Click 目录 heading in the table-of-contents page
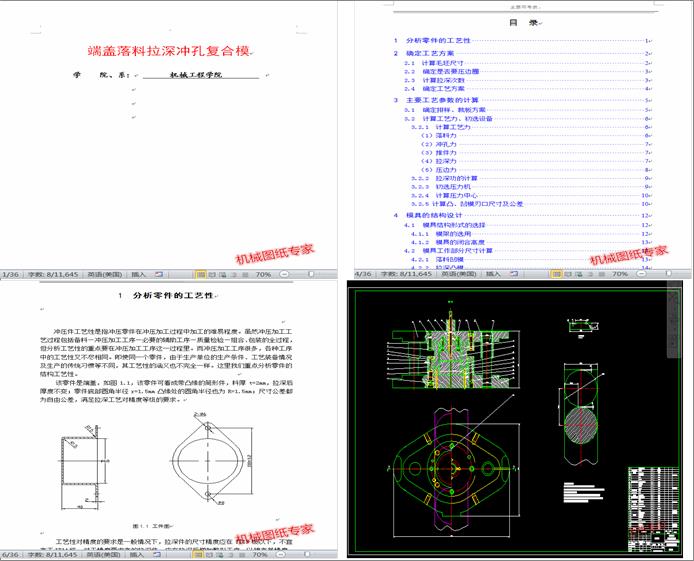This screenshot has height=561, width=694. [524, 23]
